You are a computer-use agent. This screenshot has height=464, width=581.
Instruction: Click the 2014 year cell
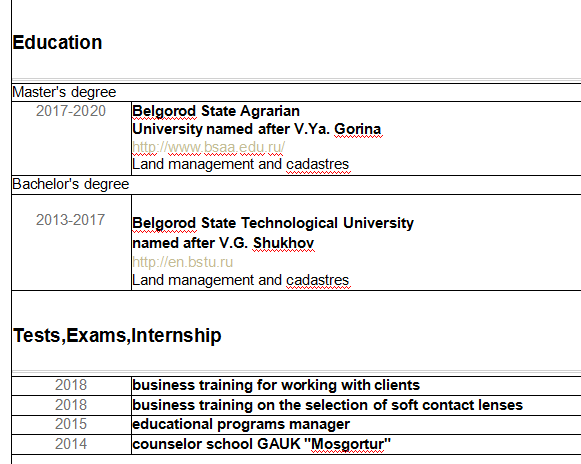pyautogui.click(x=71, y=444)
